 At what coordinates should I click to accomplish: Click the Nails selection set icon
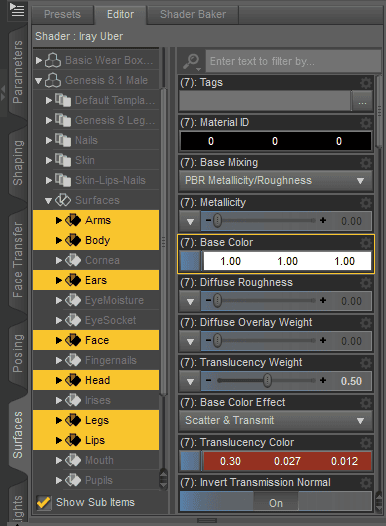coord(63,140)
